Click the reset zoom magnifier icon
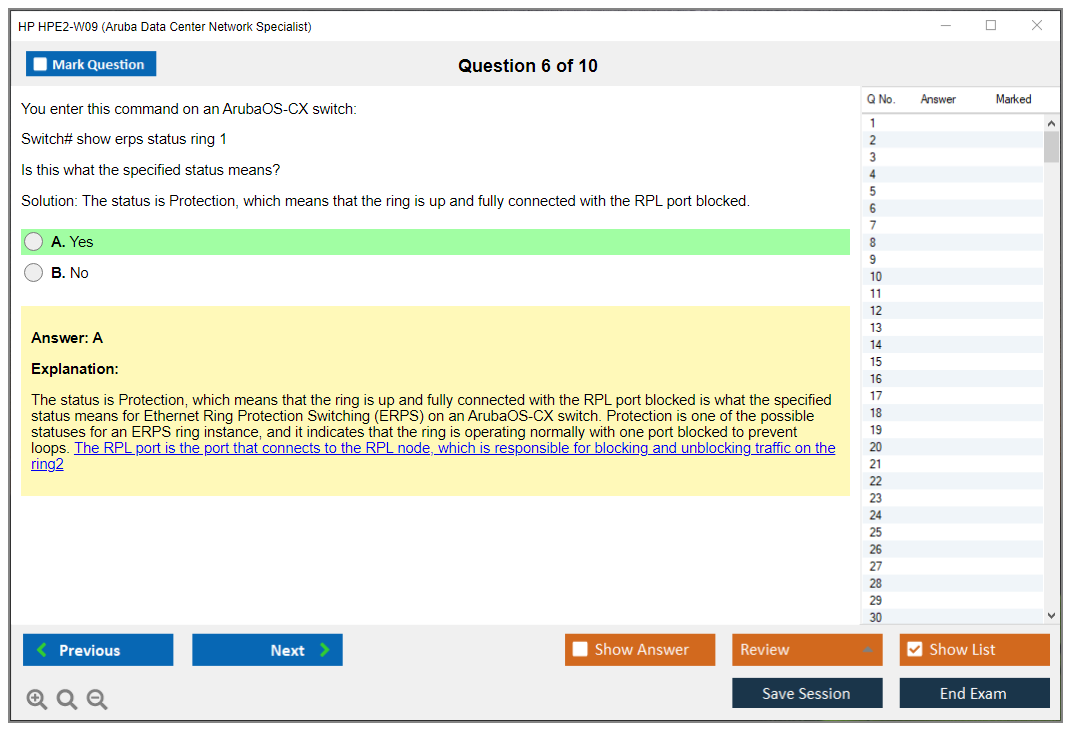1075x735 pixels. [67, 700]
